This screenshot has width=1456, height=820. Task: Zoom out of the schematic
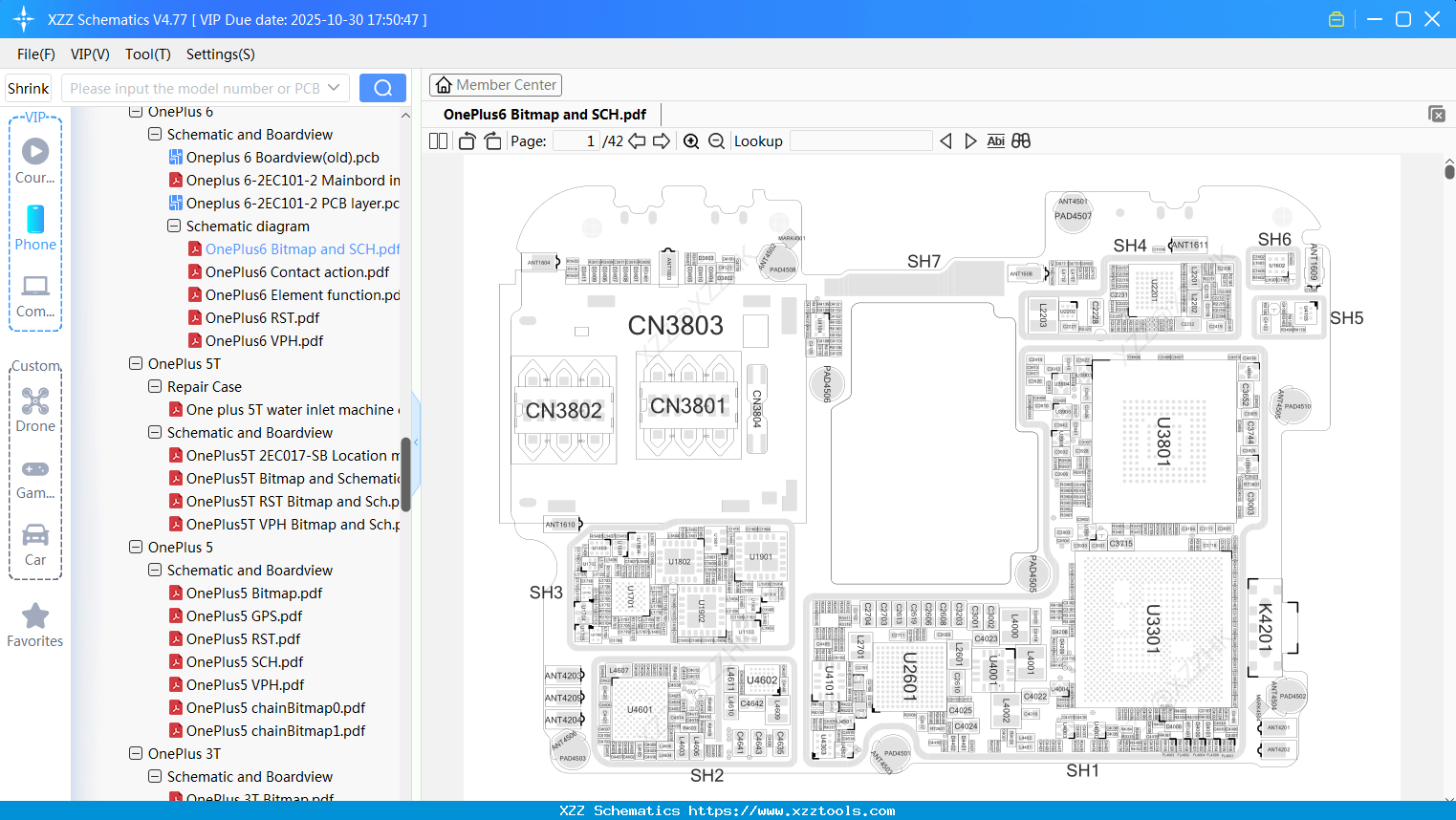[716, 141]
